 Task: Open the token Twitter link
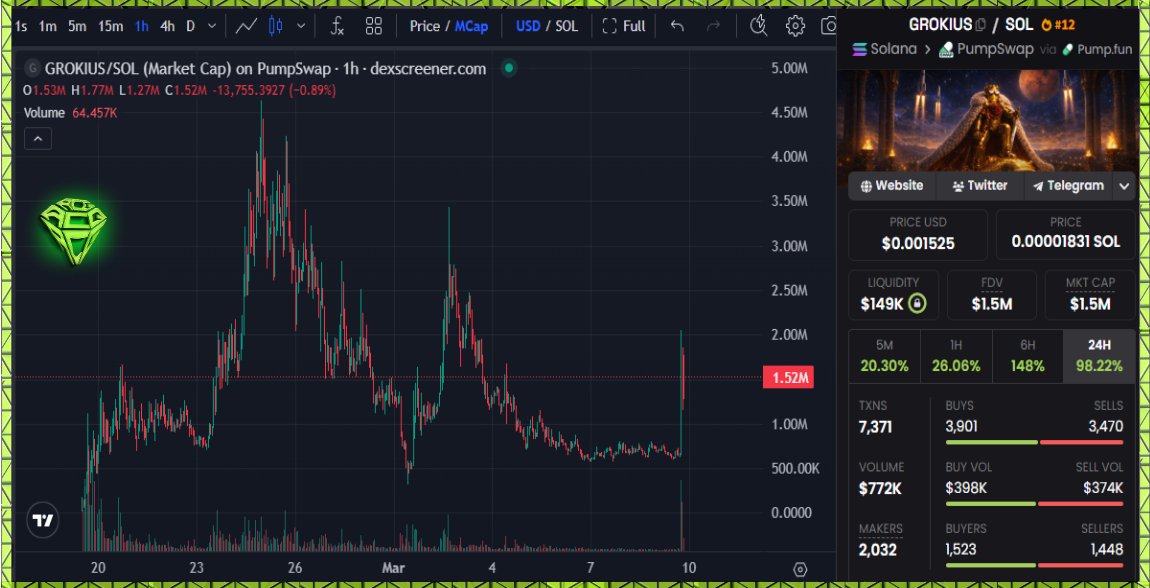coord(980,185)
